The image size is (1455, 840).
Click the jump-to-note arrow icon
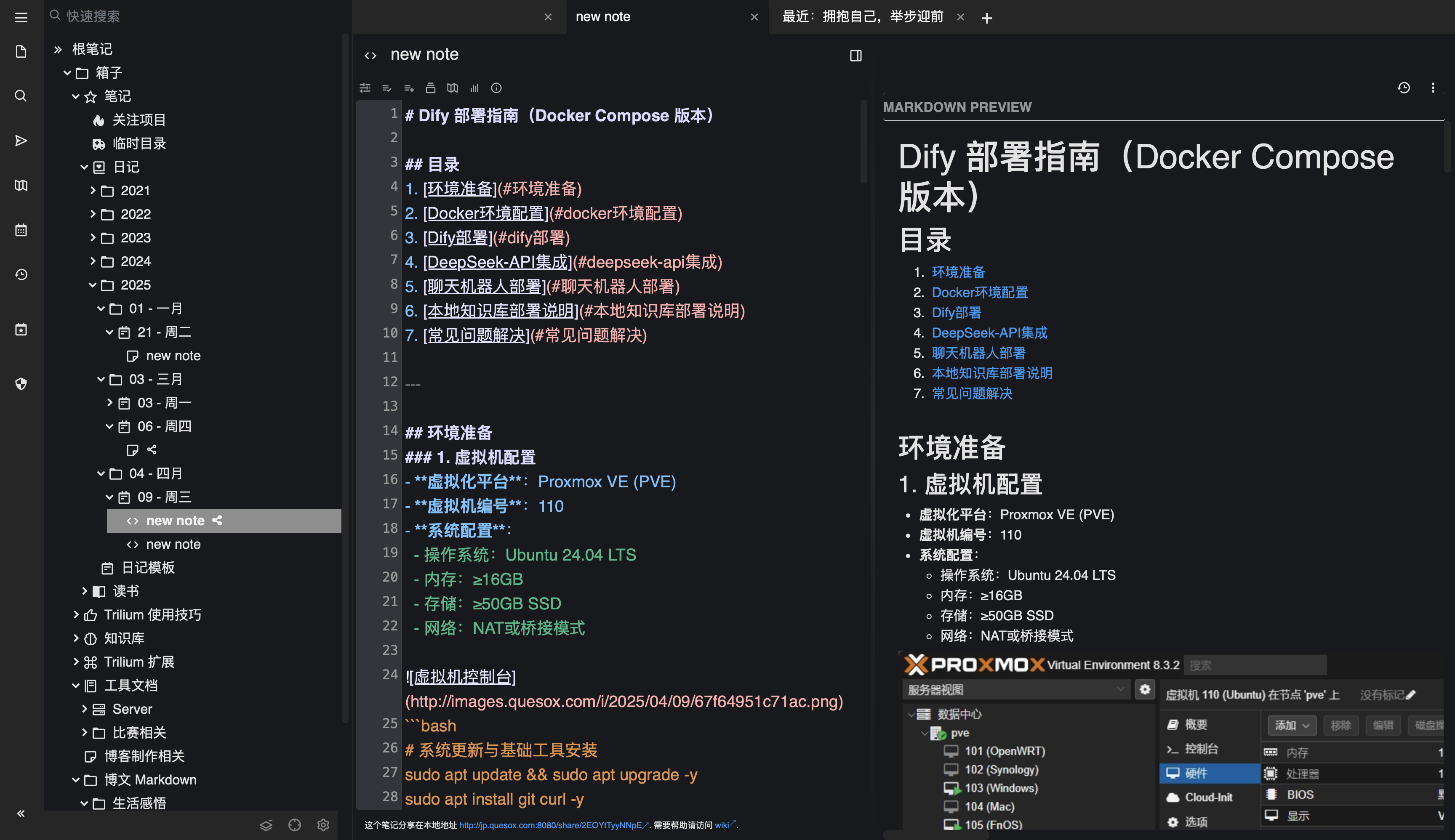tap(21, 141)
